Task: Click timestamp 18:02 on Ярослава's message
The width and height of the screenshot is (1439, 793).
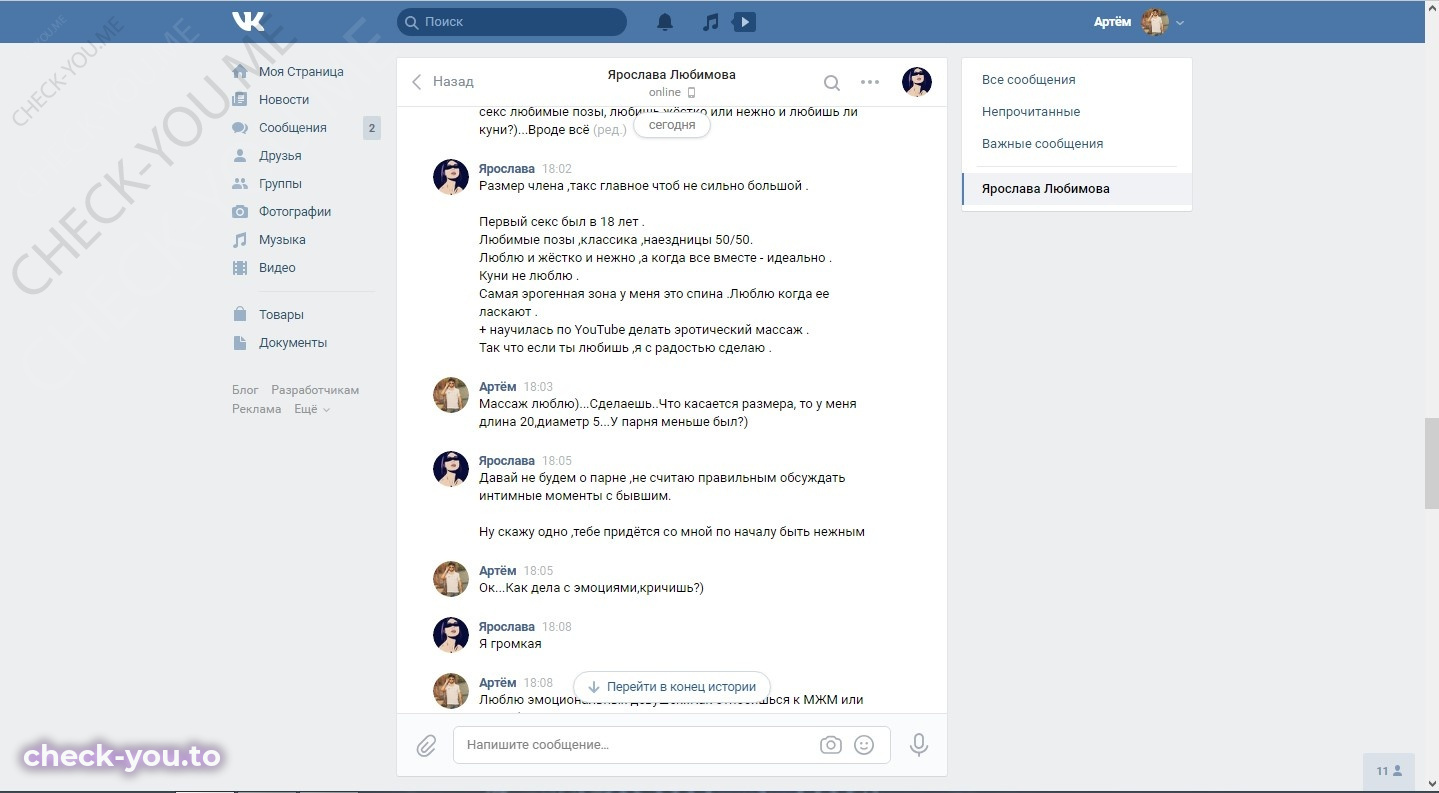Action: (557, 169)
